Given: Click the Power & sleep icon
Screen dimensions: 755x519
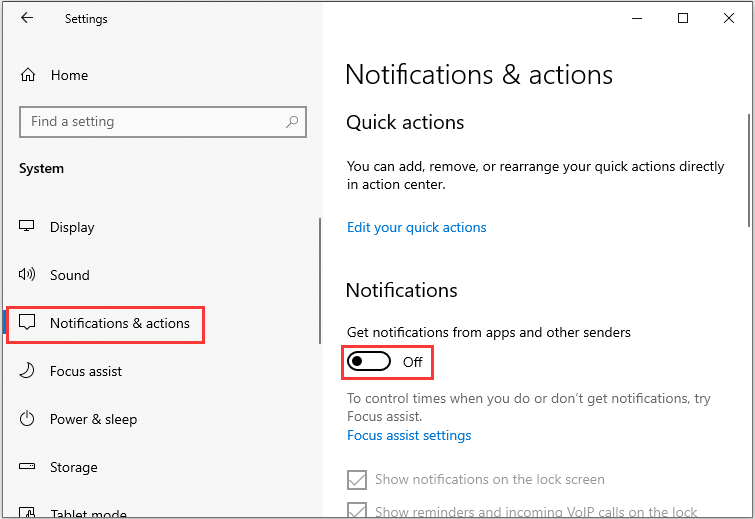Looking at the screenshot, I should (27, 419).
